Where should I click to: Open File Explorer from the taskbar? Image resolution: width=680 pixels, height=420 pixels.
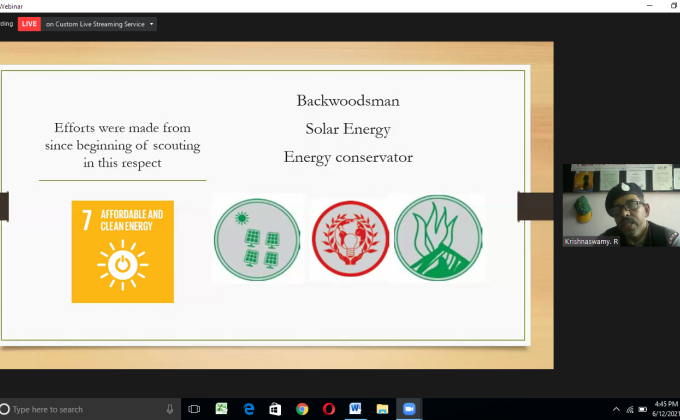coord(382,409)
